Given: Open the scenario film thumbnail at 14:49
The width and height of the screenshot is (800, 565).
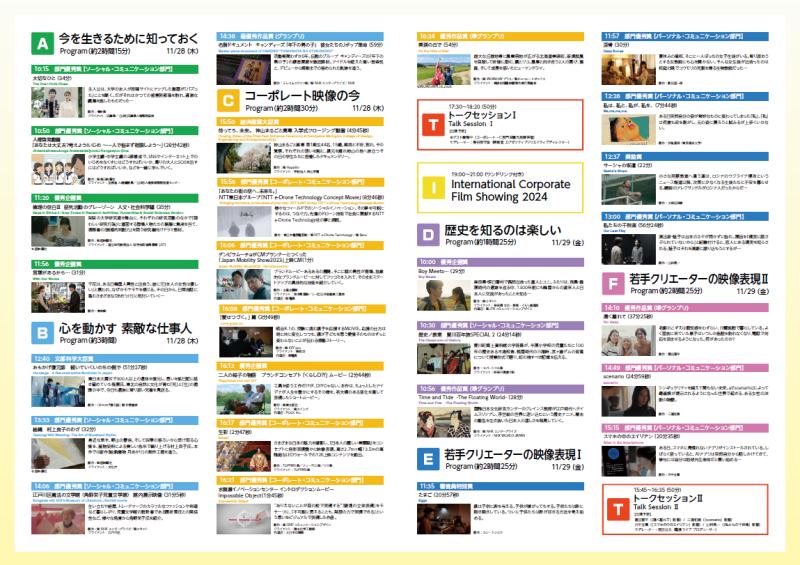Looking at the screenshot, I should (629, 402).
